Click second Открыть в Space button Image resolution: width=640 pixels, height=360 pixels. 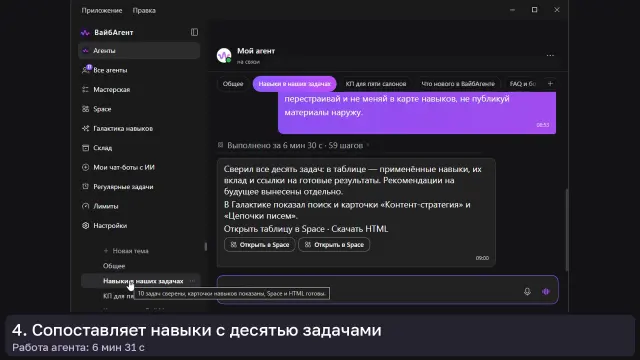coord(334,244)
